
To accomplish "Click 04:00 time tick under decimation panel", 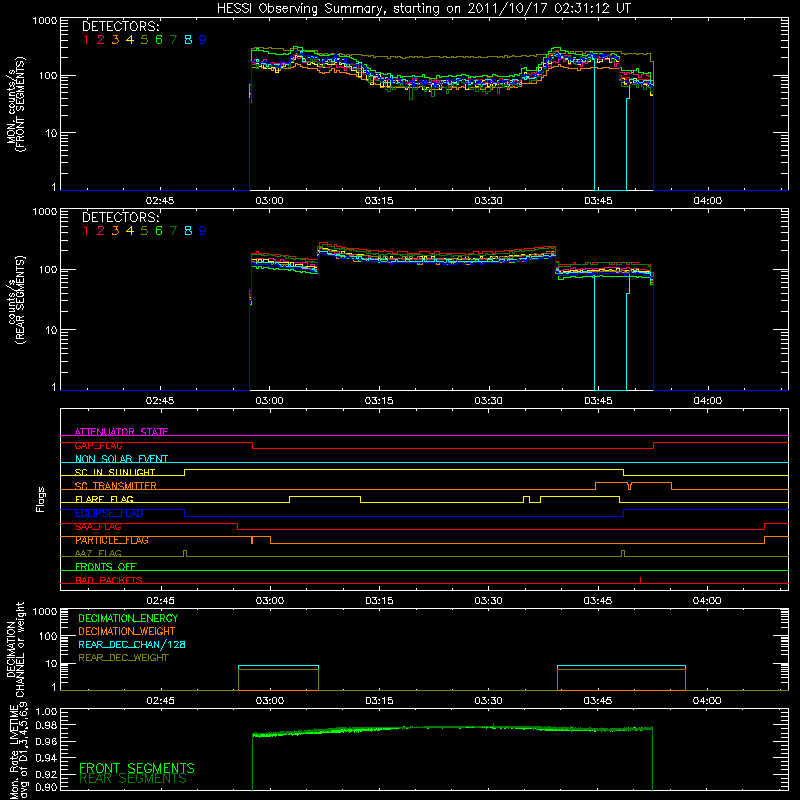I will click(707, 701).
